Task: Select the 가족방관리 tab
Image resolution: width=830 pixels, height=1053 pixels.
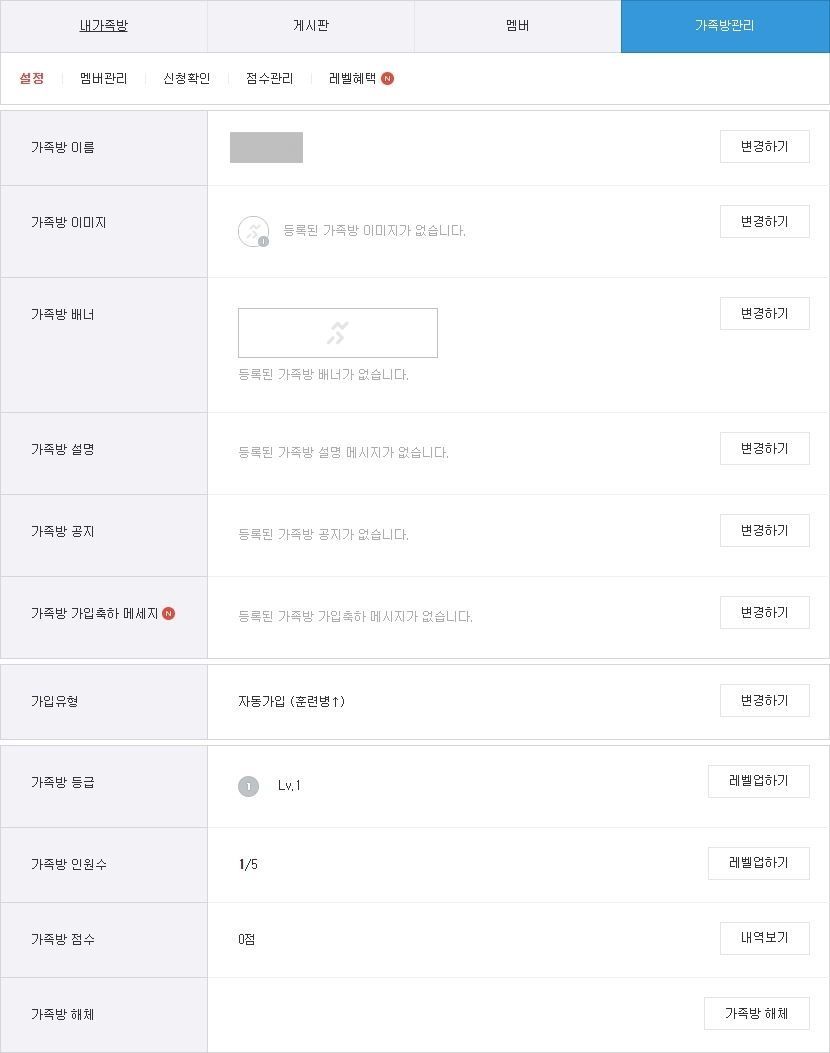Action: 725,26
